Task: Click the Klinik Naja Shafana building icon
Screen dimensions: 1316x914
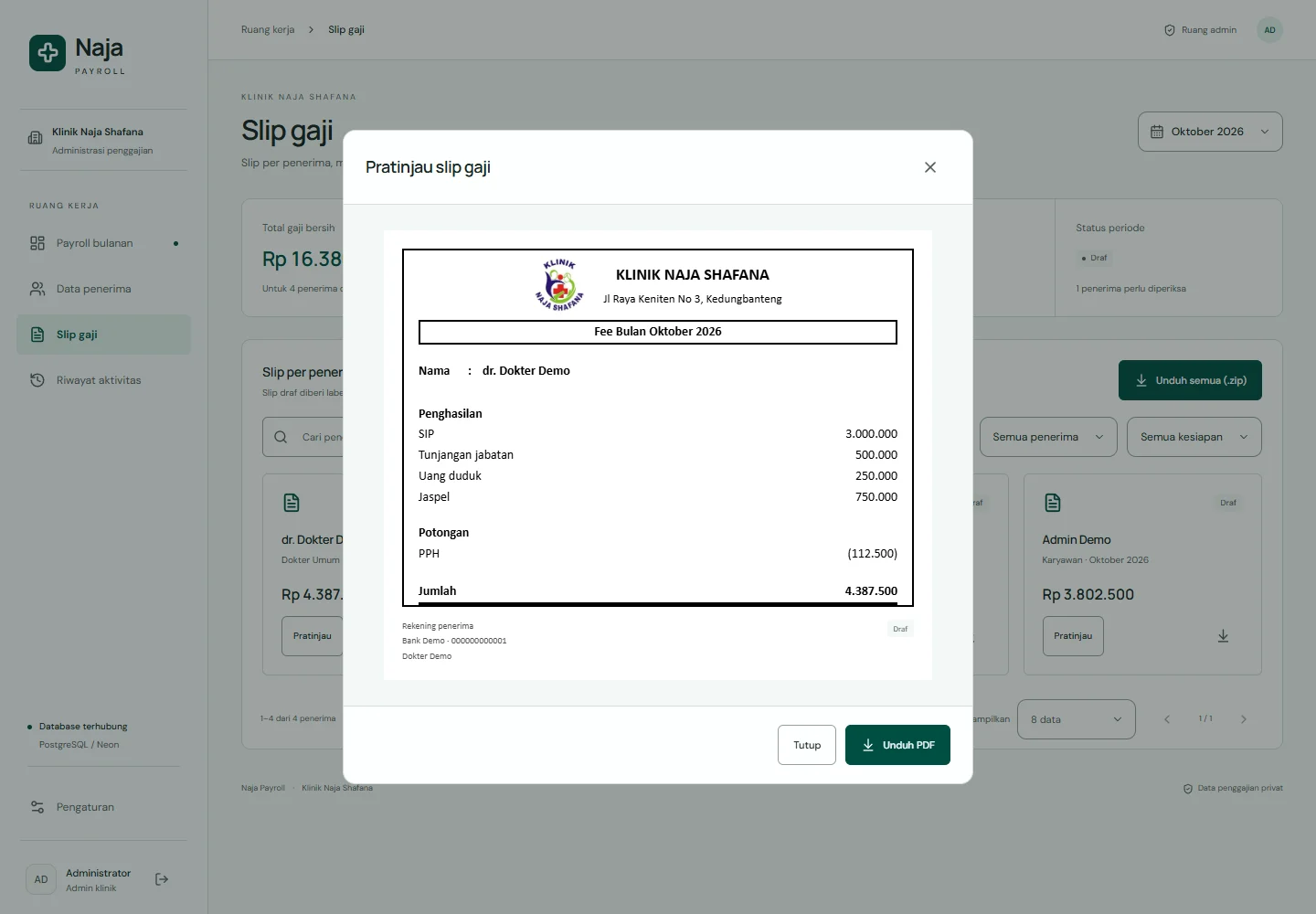Action: (36, 138)
